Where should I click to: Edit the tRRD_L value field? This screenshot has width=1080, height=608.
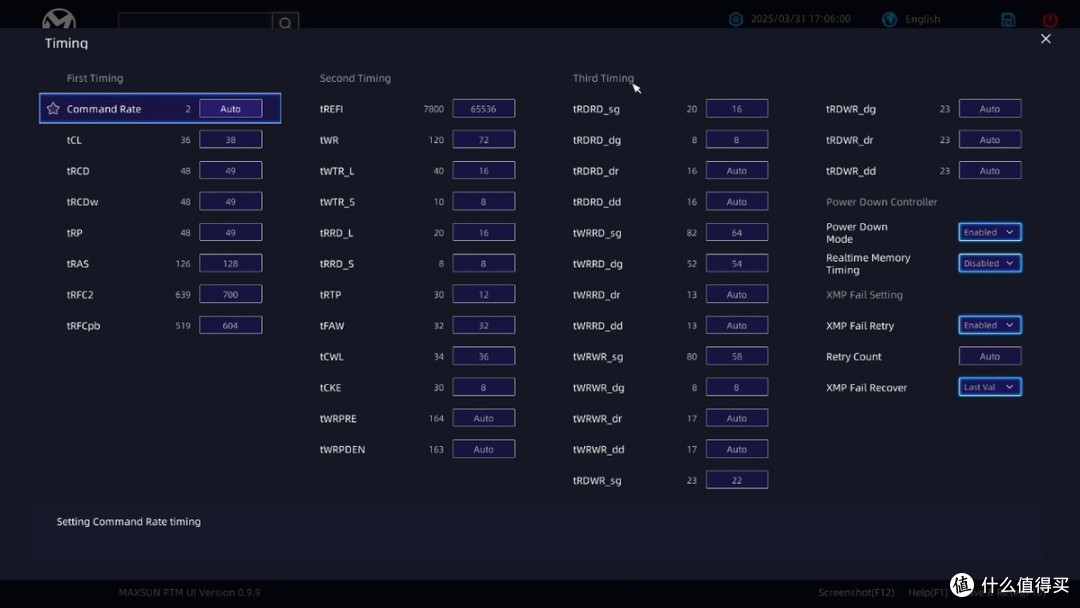[484, 233]
